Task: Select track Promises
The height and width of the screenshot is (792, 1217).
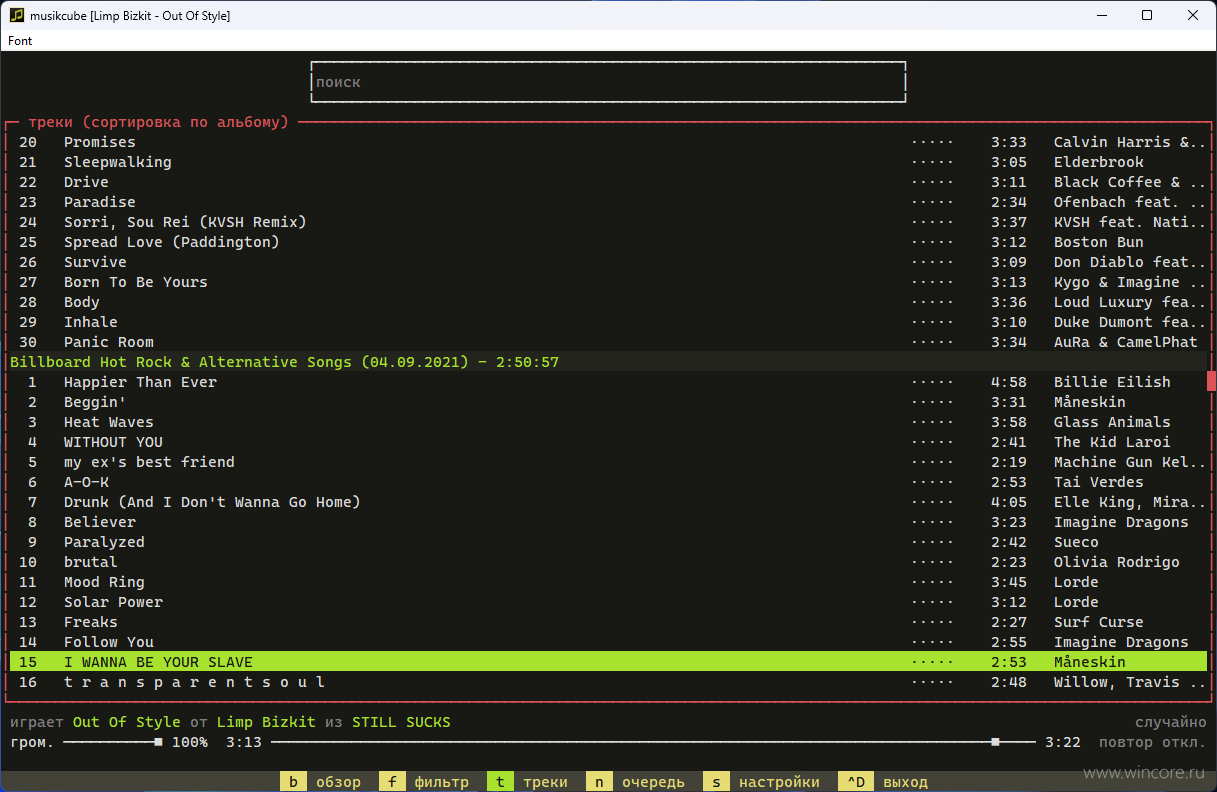Action: (608, 142)
